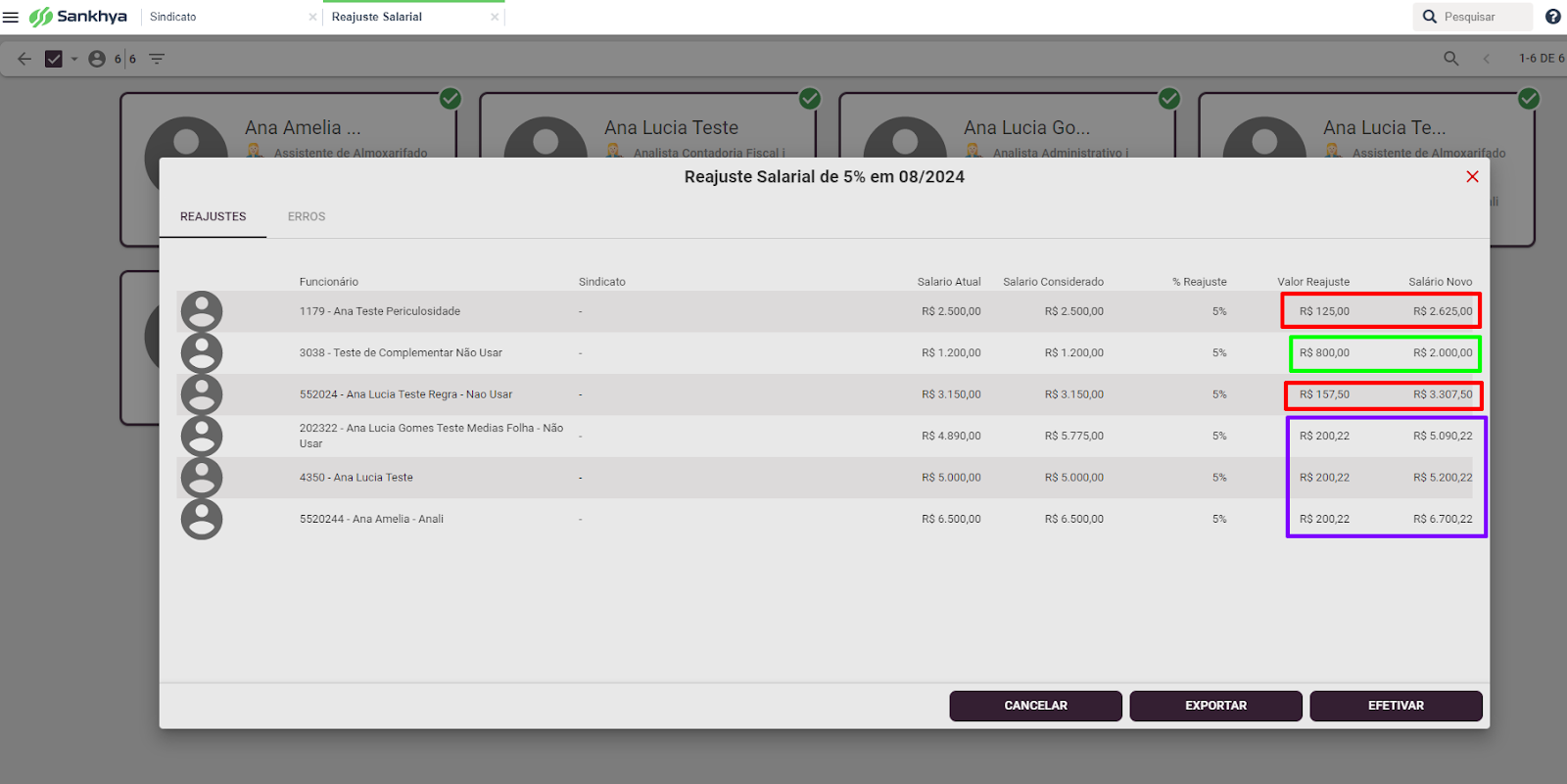This screenshot has width=1567, height=784.
Task: Open the hamburger main menu
Action: click(11, 17)
